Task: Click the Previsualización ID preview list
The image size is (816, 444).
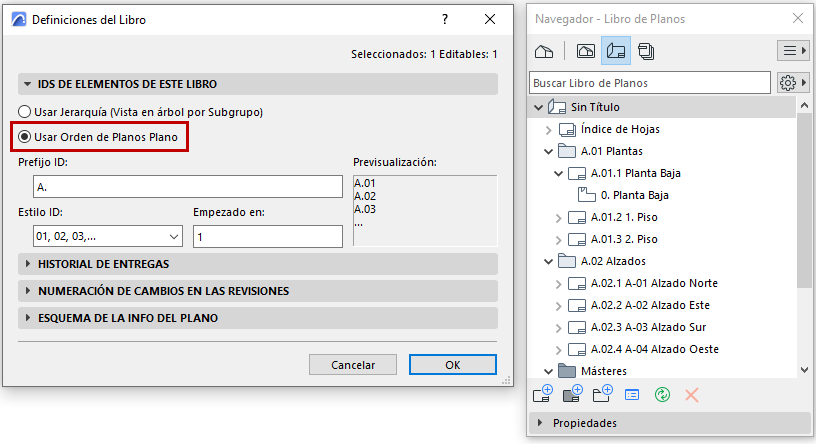Action: pos(425,210)
